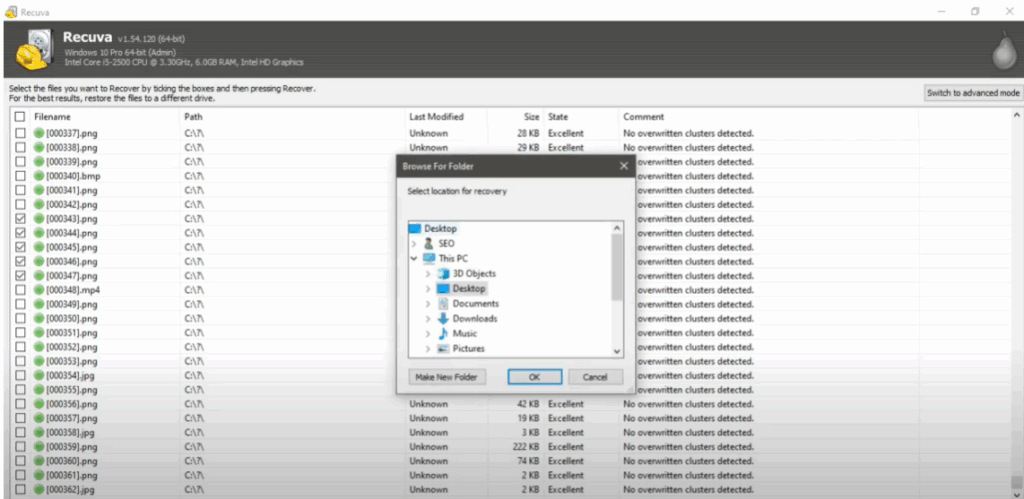
Task: Click Cancel in Browse For Folder
Action: [x=595, y=377]
